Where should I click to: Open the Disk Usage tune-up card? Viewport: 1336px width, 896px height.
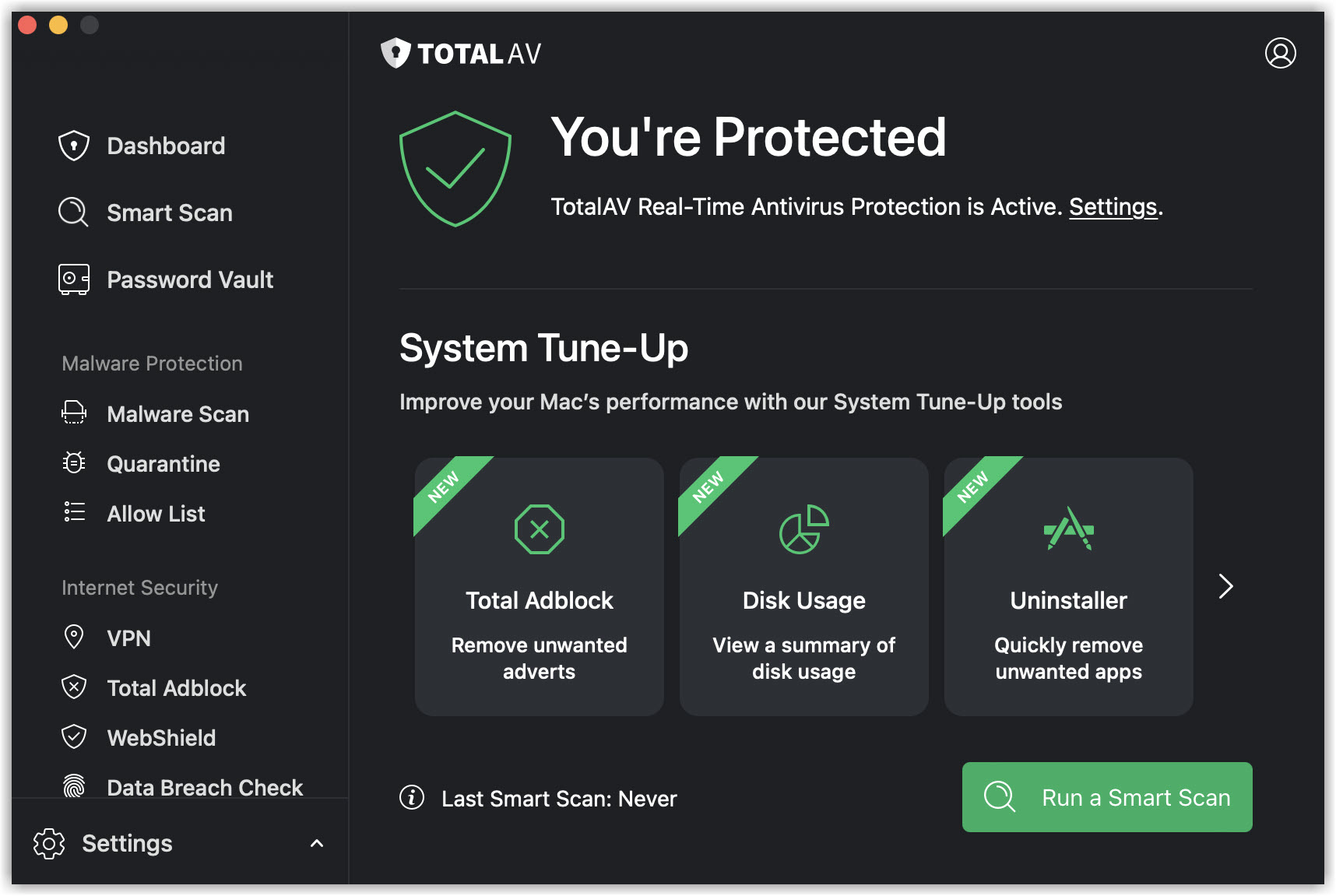803,586
